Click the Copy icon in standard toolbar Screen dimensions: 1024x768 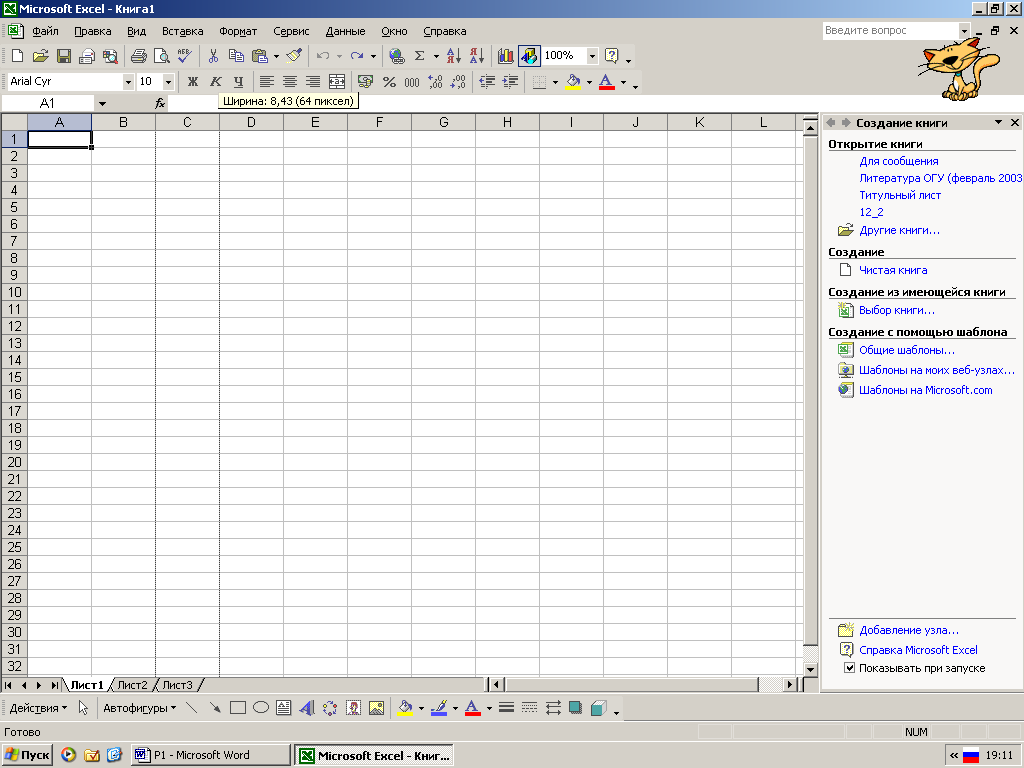point(236,56)
